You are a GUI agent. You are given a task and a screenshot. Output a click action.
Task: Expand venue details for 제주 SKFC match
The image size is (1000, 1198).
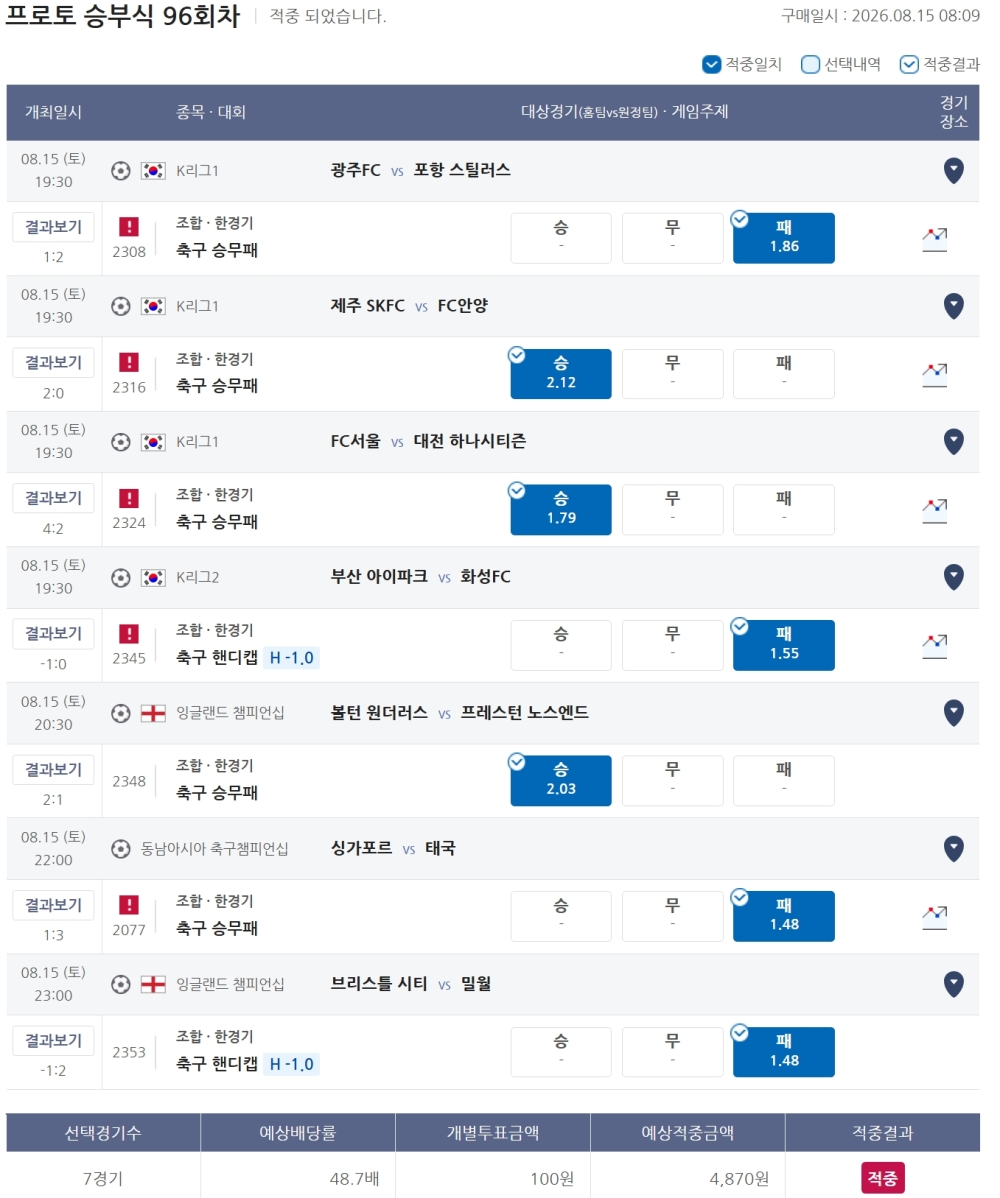coord(953,306)
